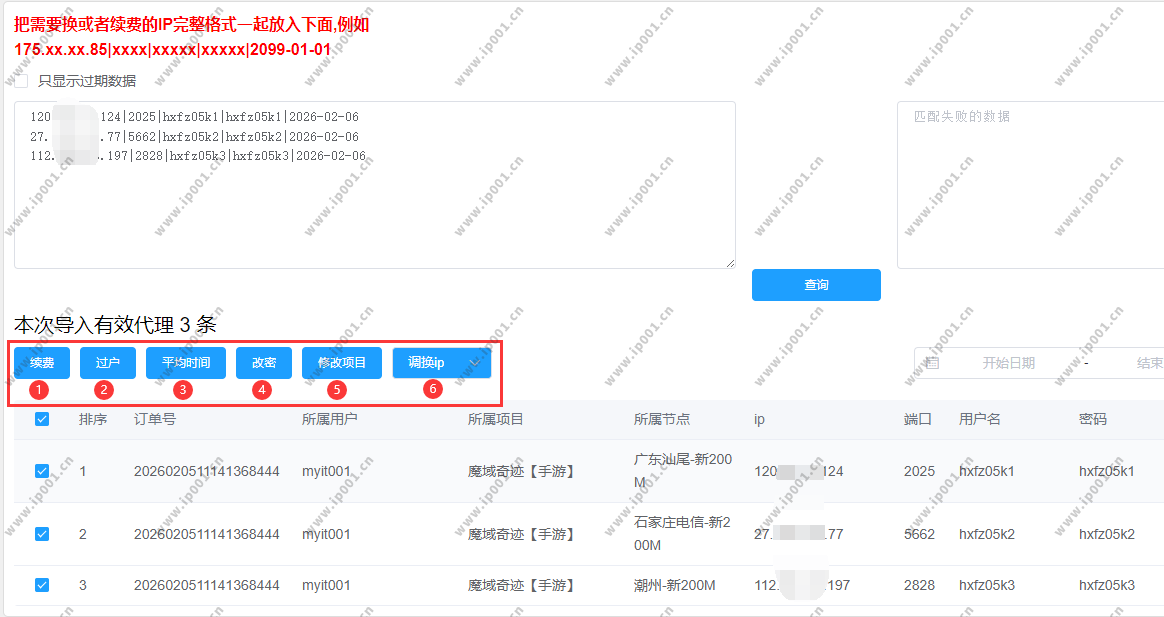
Task: Deselect the row 3 checkbox
Action: (42, 585)
